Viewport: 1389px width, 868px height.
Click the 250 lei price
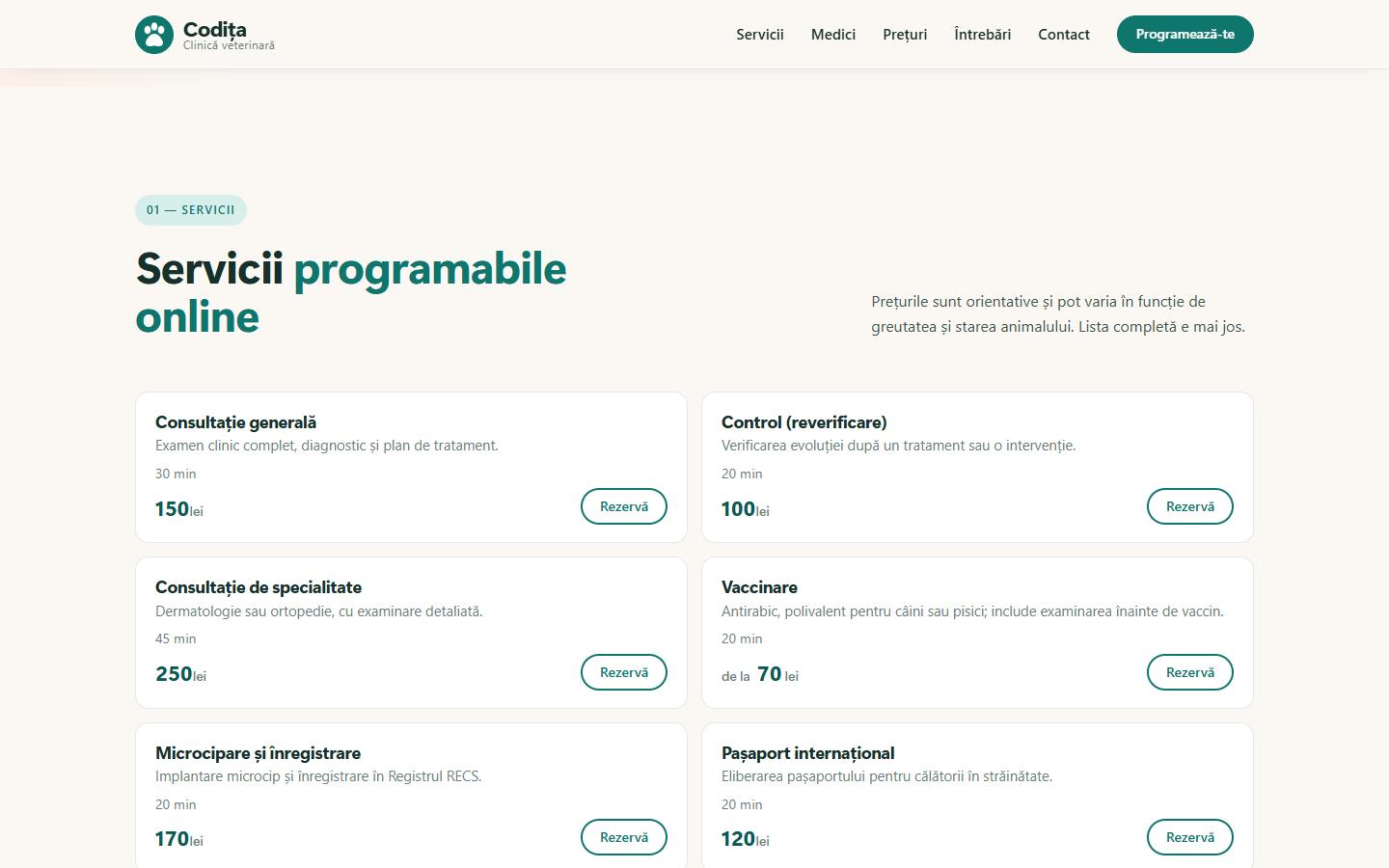180,674
